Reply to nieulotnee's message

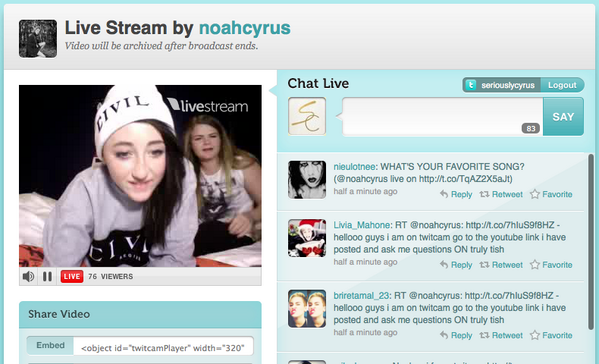[461, 194]
